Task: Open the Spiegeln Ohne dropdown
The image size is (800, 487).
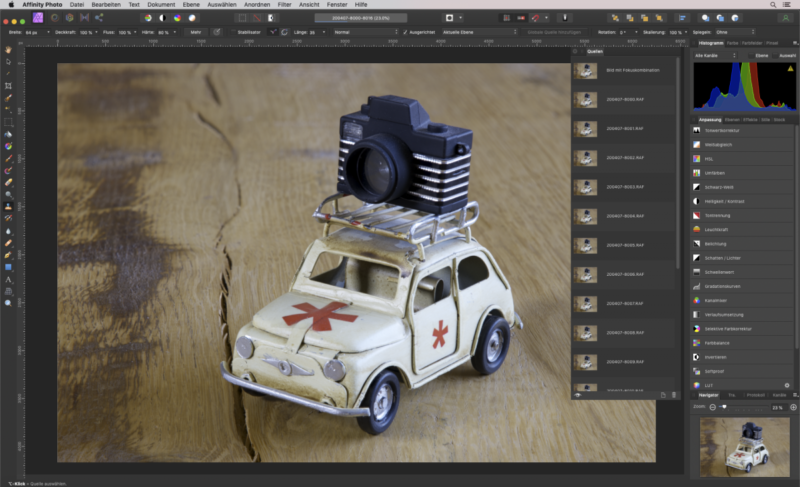Action: tap(735, 32)
